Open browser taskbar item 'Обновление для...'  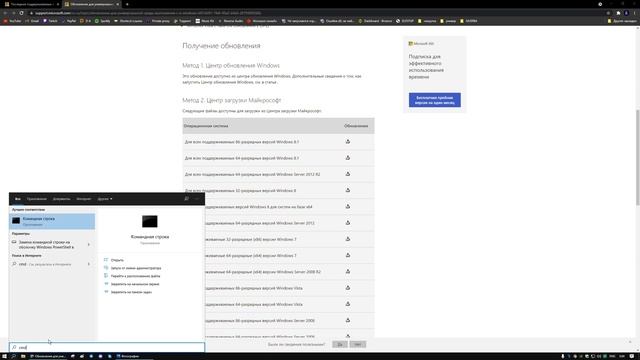pyautogui.click(x=48, y=356)
